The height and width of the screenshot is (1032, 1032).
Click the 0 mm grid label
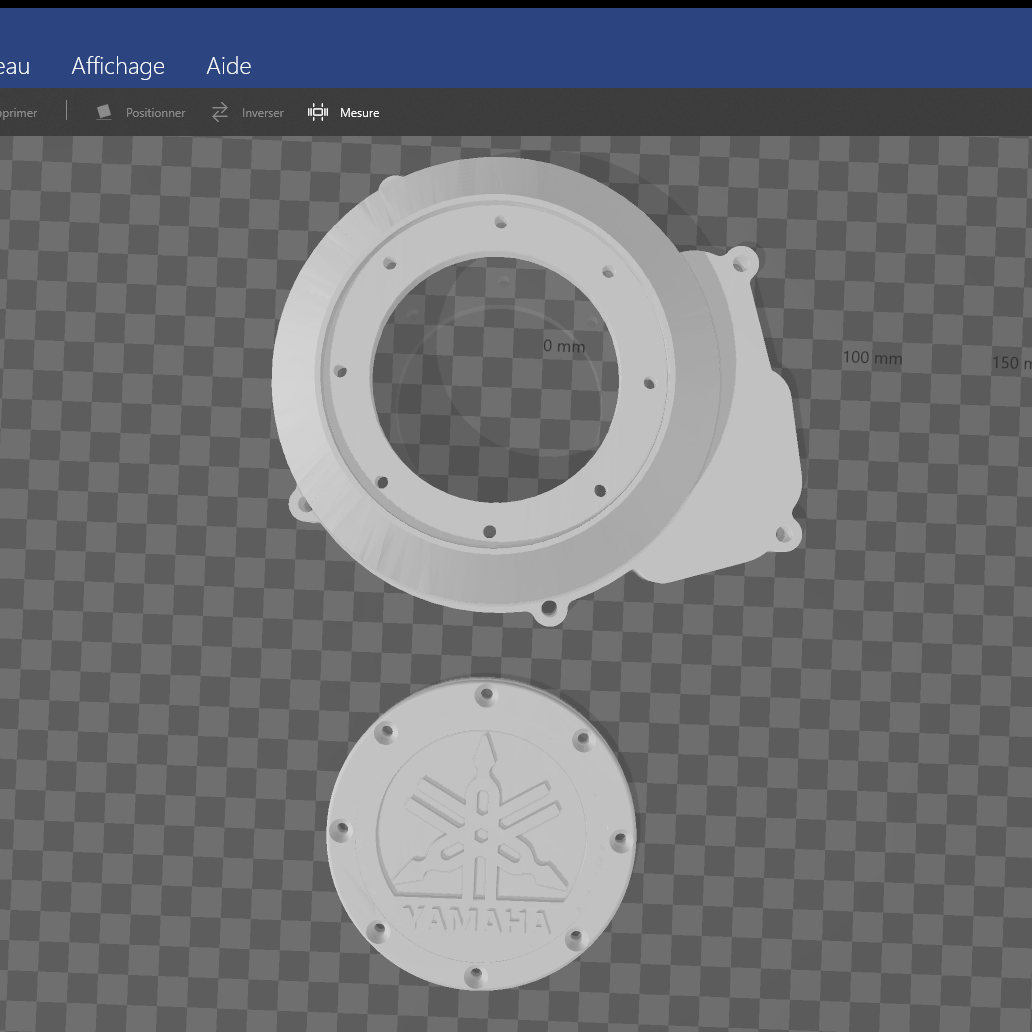pyautogui.click(x=564, y=346)
